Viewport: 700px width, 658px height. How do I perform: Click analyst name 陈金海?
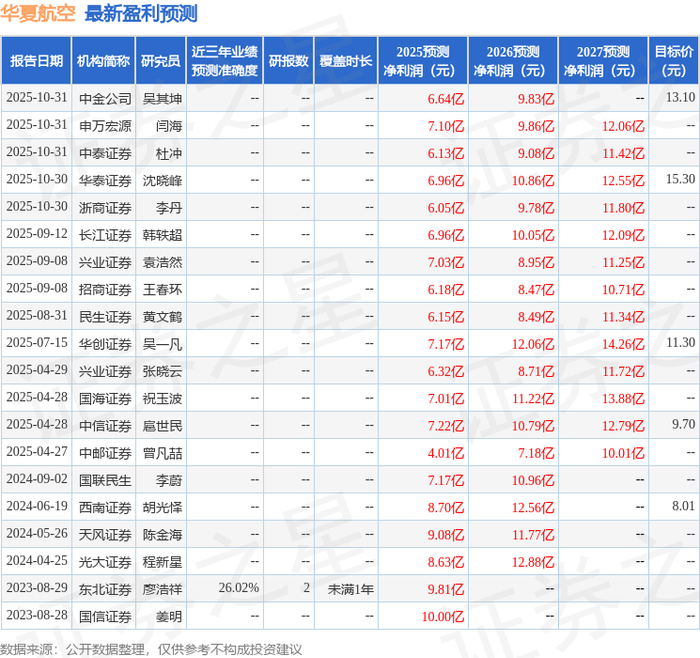click(x=162, y=535)
